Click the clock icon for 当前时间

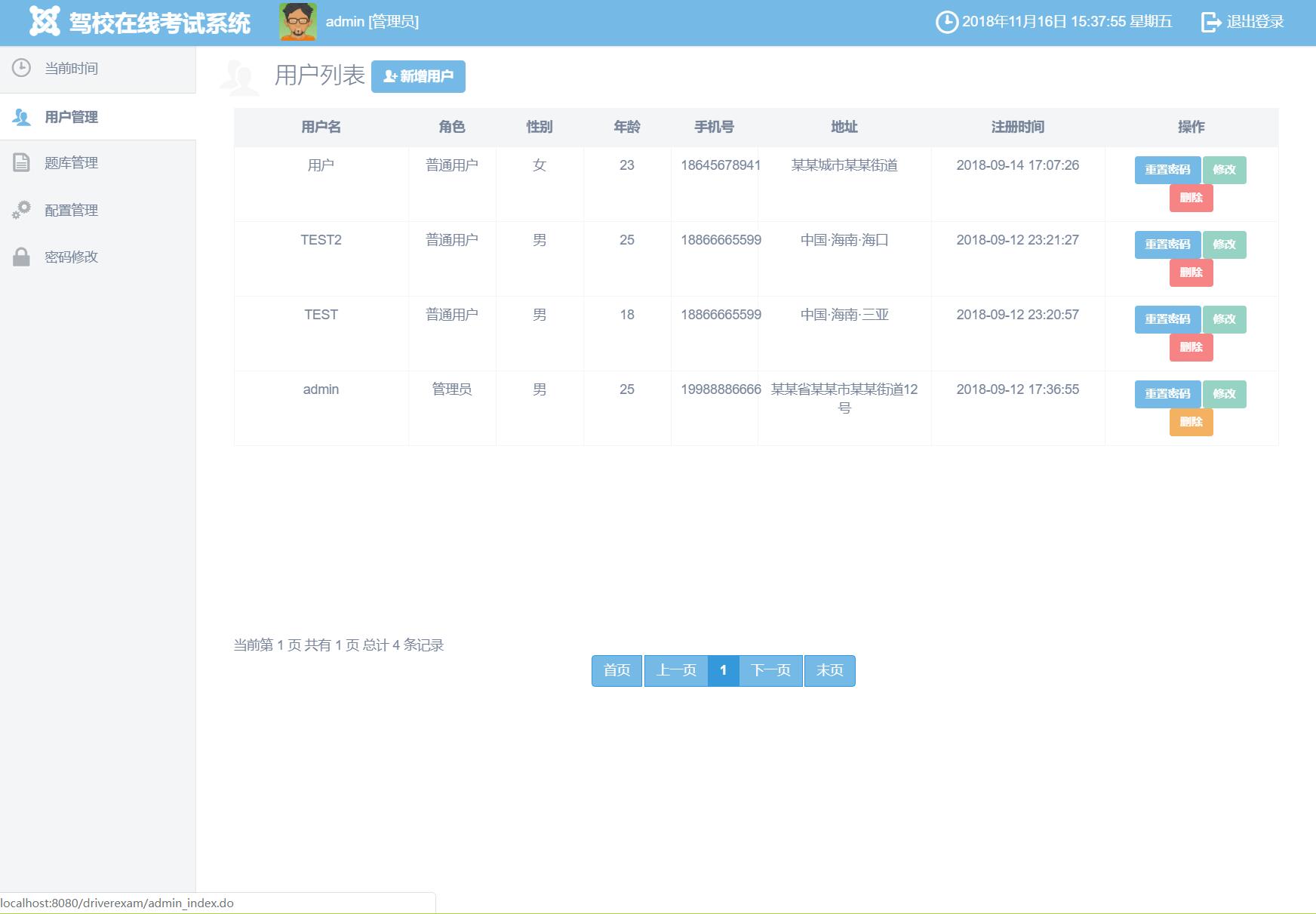pos(21,68)
